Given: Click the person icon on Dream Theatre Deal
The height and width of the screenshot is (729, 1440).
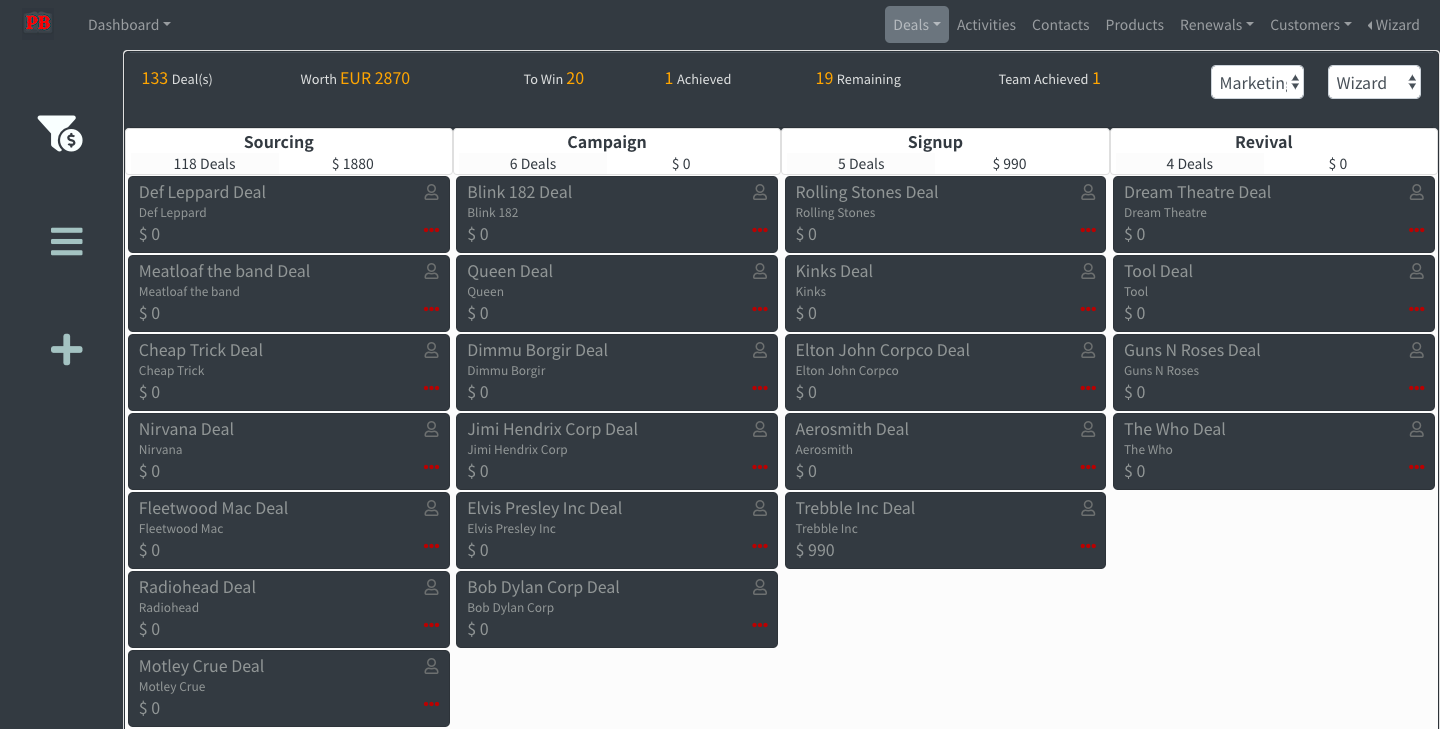Looking at the screenshot, I should [x=1417, y=192].
